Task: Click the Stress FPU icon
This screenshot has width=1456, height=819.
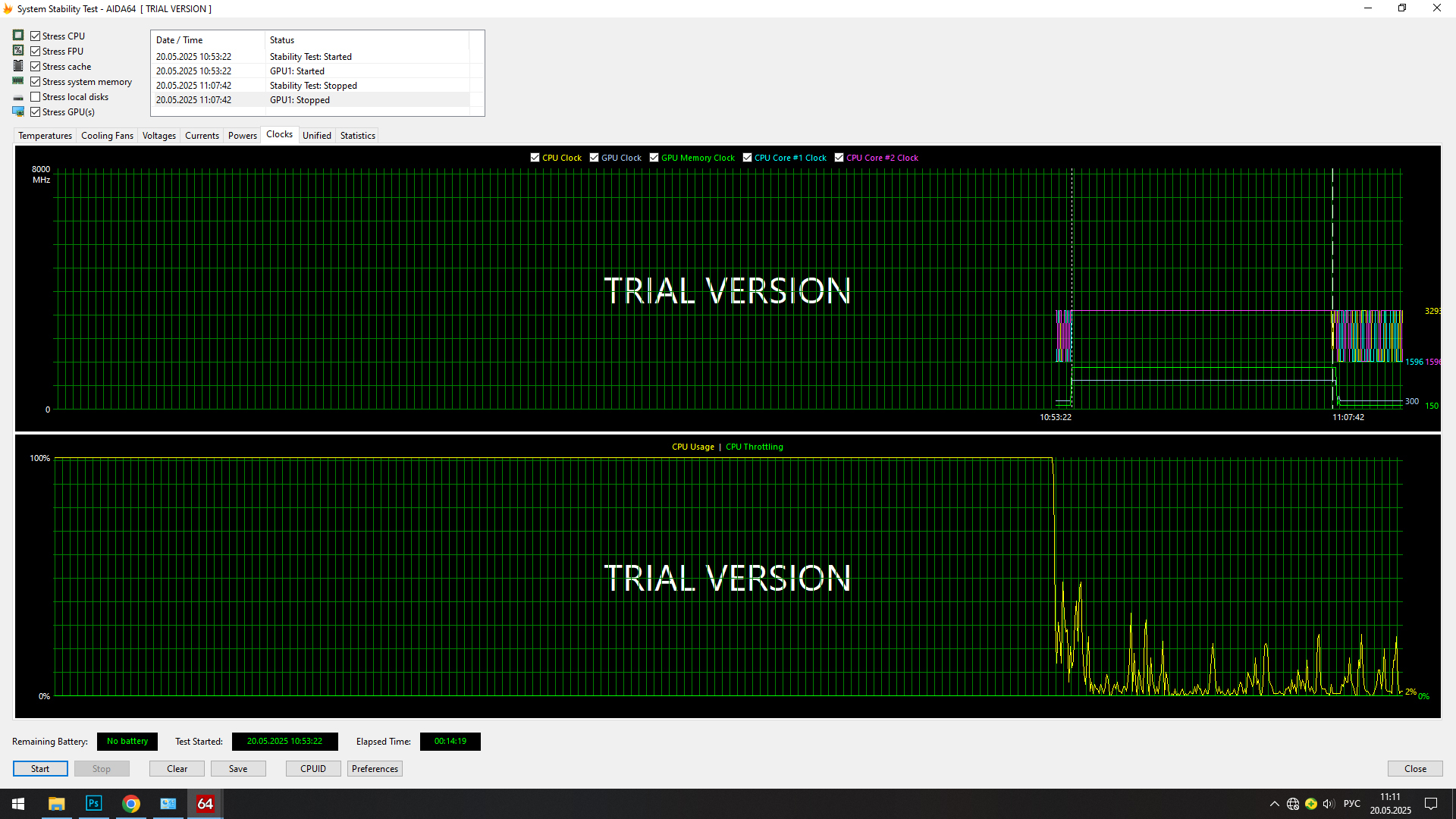Action: click(x=18, y=51)
